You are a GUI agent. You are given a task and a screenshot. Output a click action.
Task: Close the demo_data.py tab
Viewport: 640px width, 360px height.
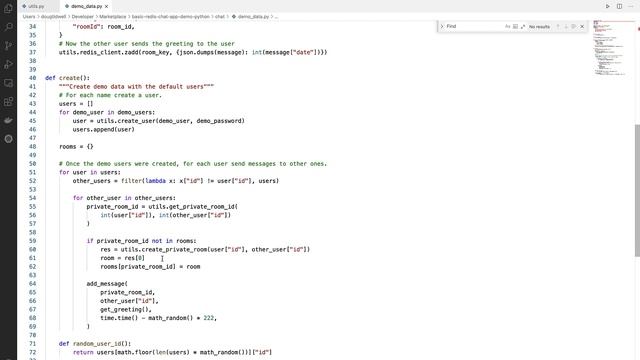tap(107, 7)
